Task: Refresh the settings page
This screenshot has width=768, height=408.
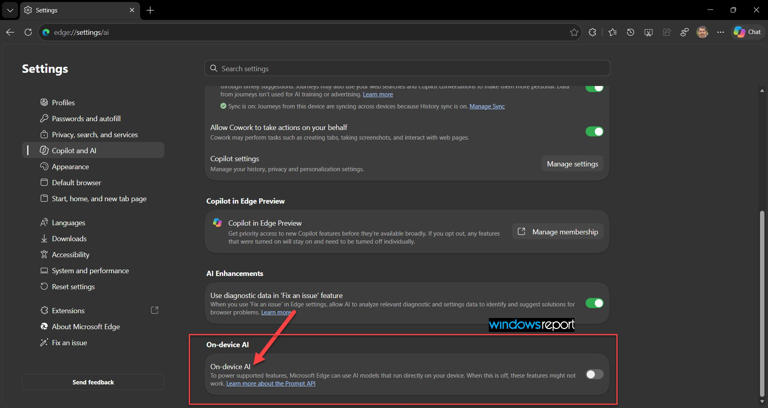Action: pyautogui.click(x=28, y=32)
